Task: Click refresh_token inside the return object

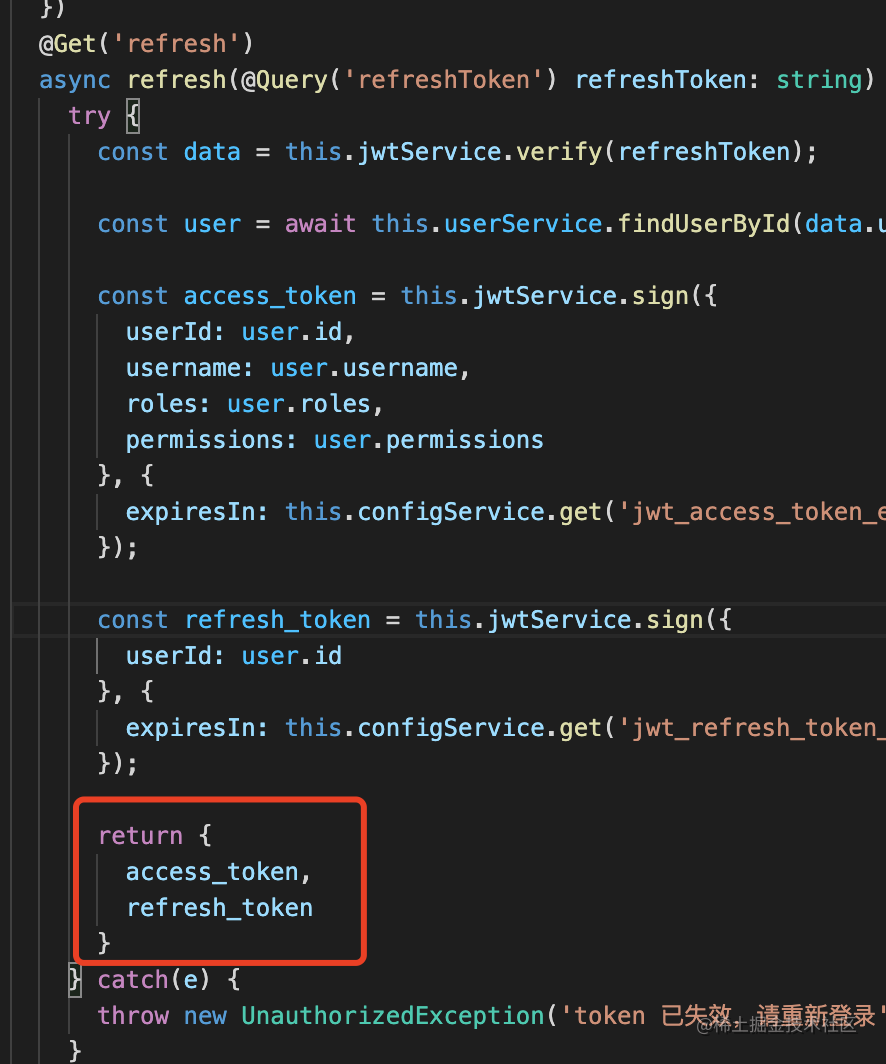Action: pos(219,908)
